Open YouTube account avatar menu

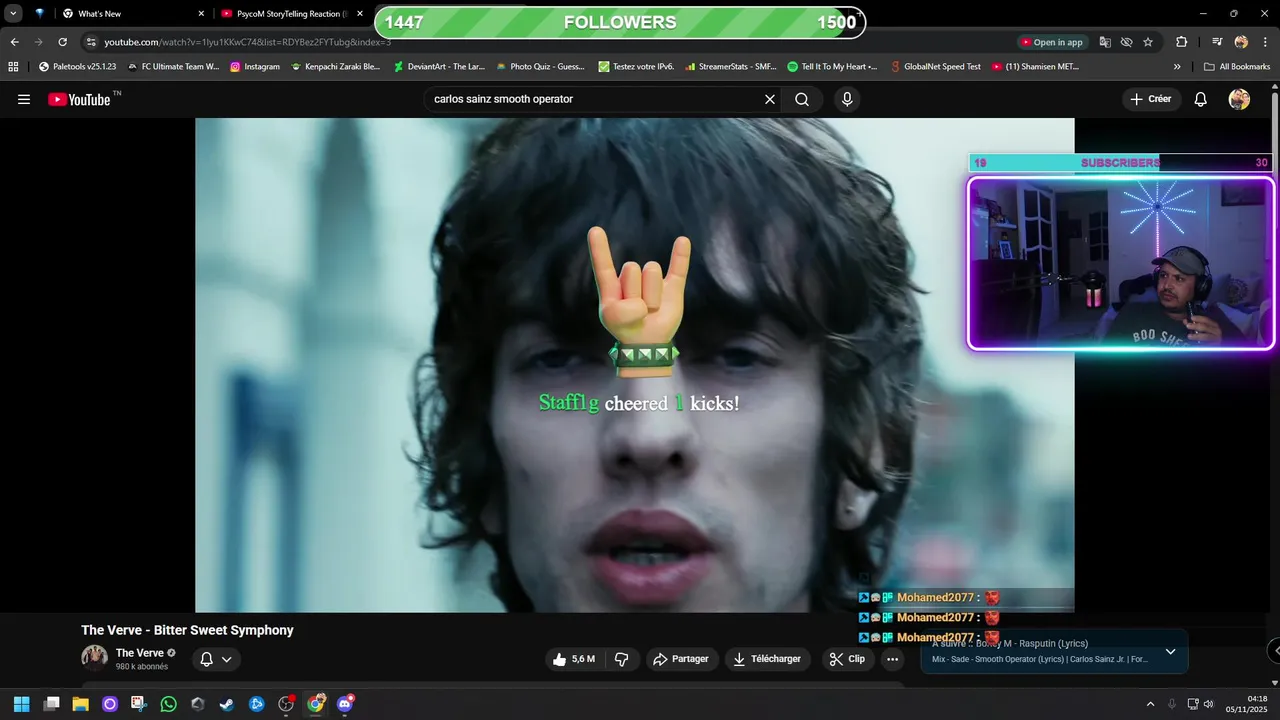(x=1239, y=99)
